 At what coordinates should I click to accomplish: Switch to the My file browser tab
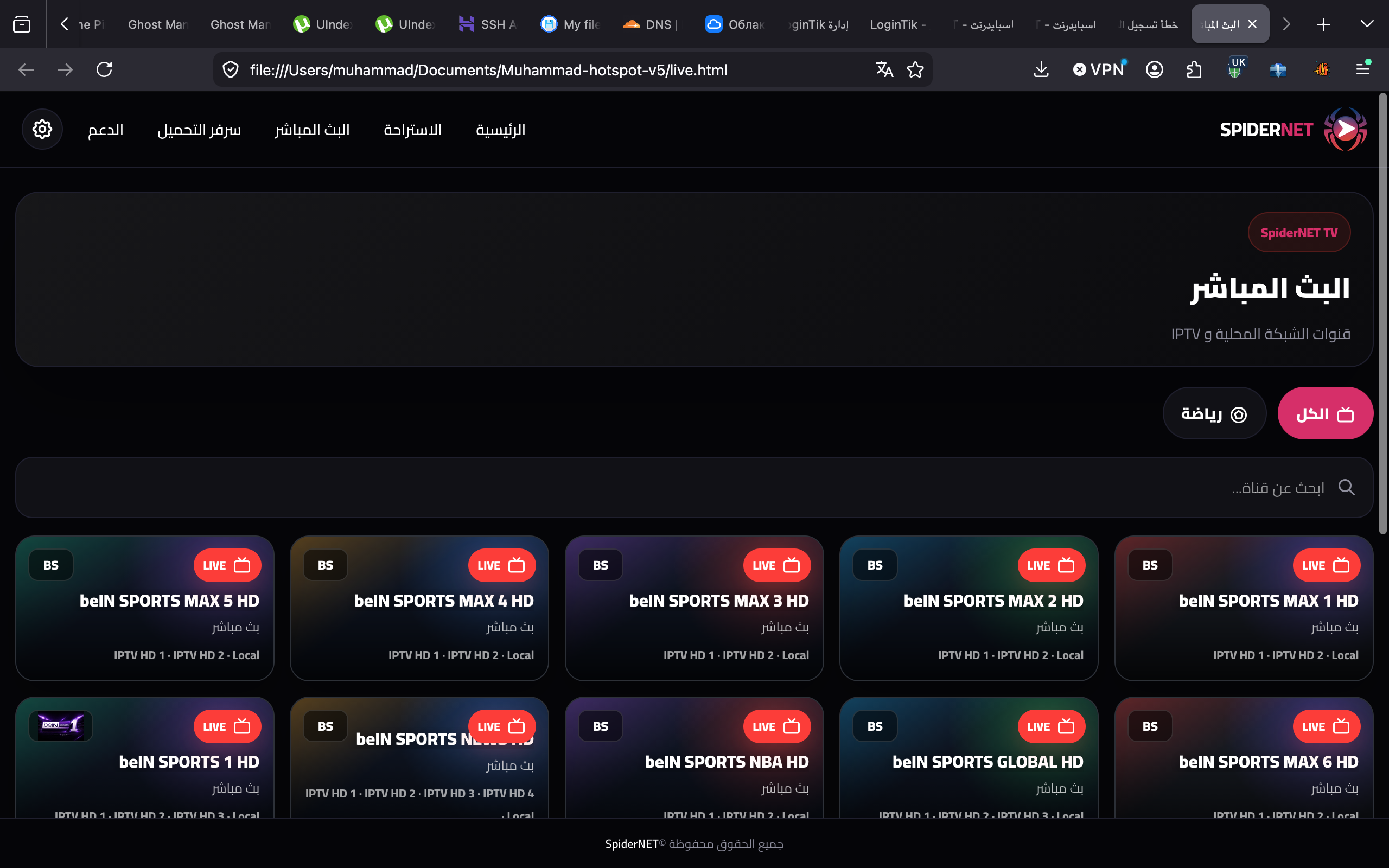pos(571,24)
